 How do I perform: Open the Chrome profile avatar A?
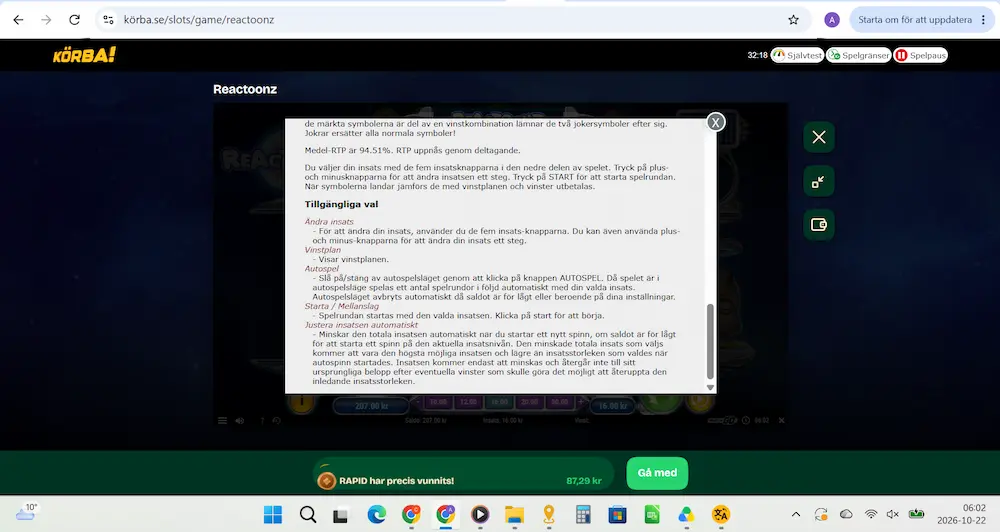coord(832,20)
